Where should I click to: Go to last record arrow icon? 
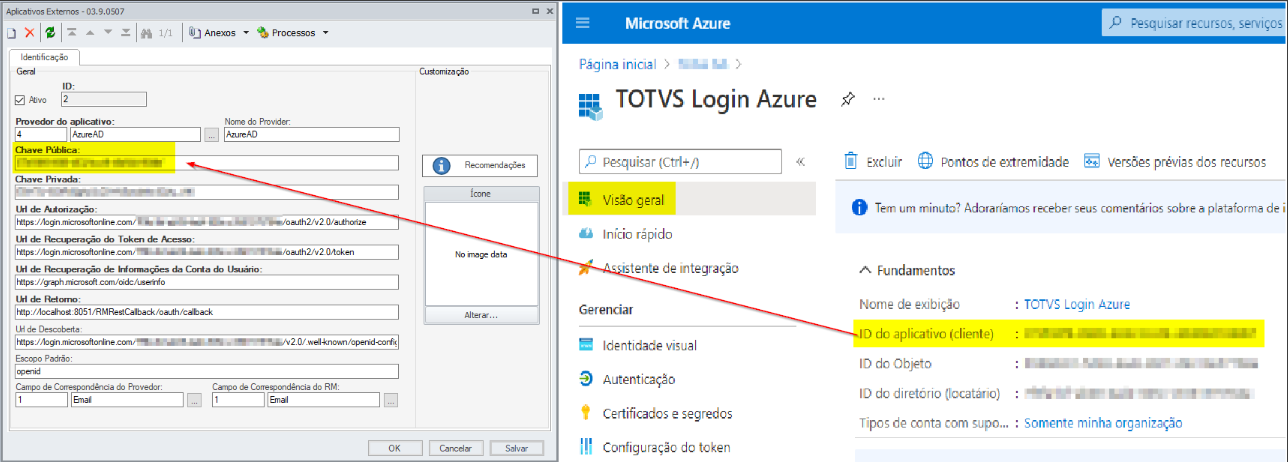(x=126, y=32)
